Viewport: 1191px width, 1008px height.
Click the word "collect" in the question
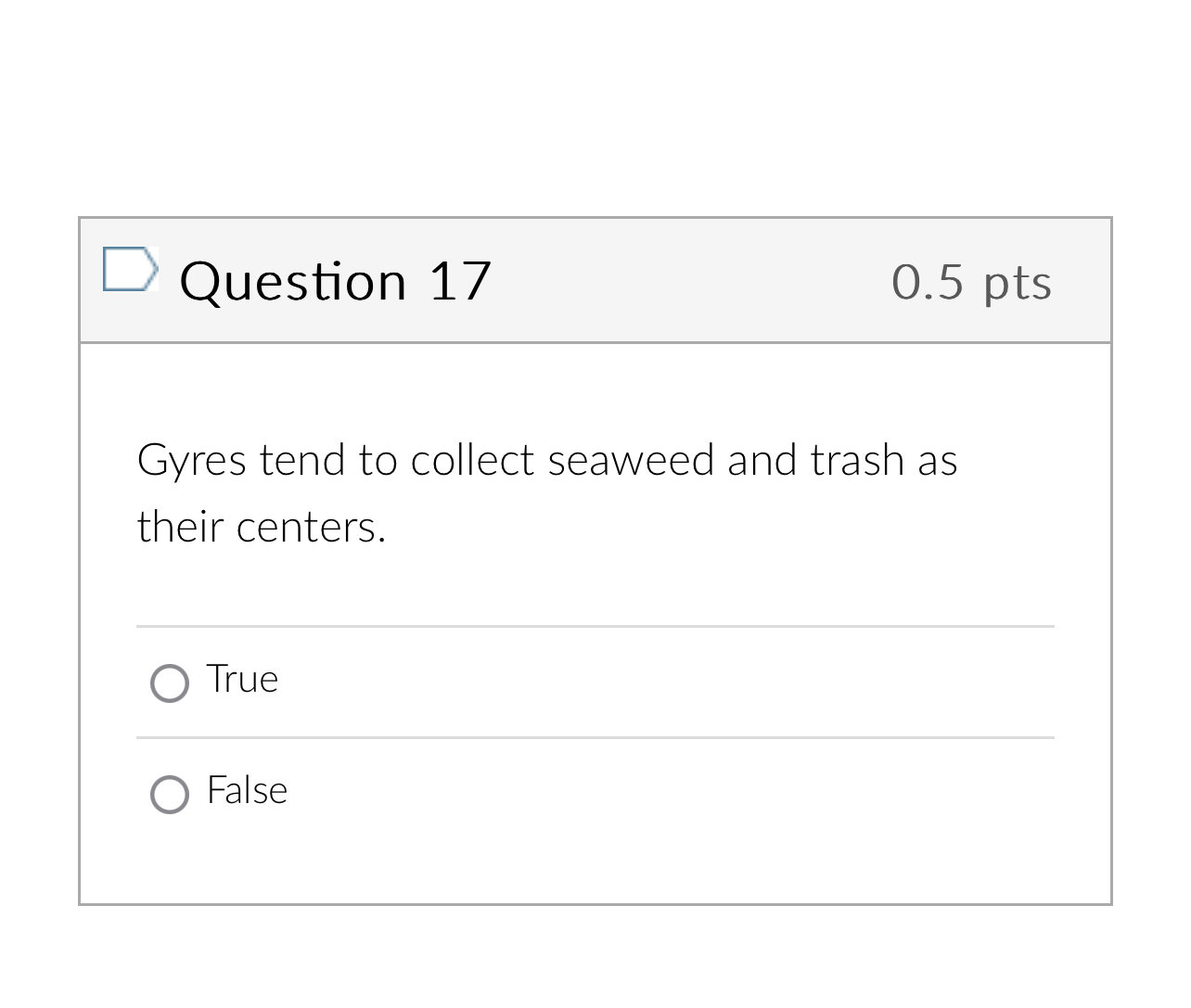(472, 461)
